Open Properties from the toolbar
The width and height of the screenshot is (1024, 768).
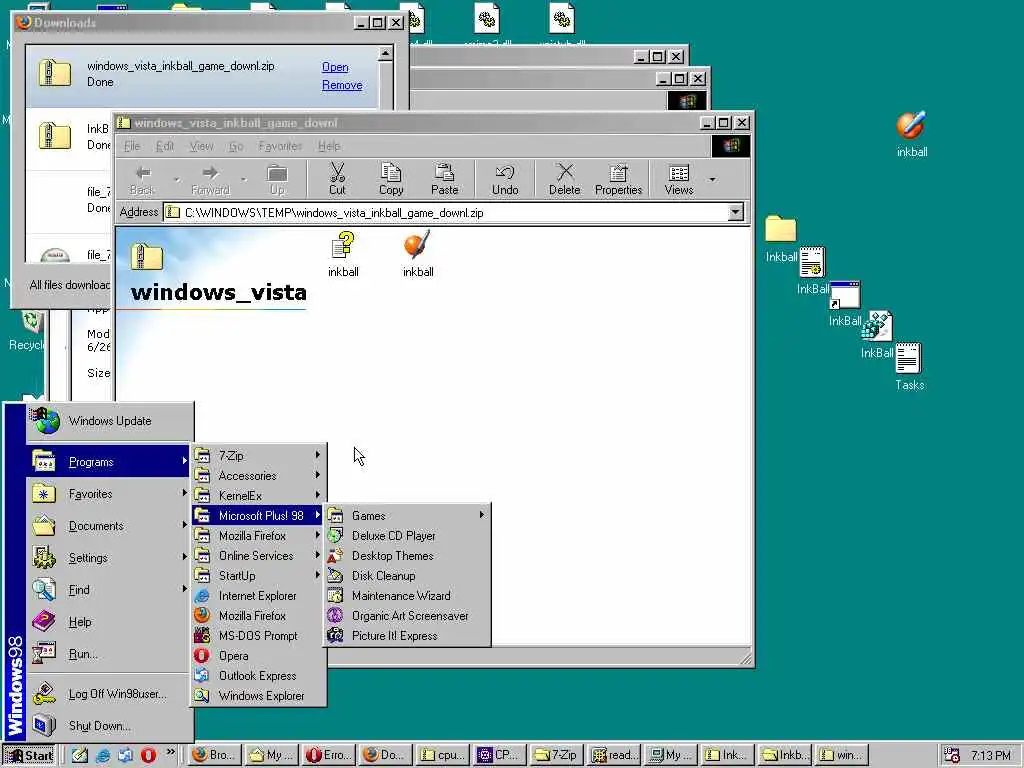coord(618,179)
